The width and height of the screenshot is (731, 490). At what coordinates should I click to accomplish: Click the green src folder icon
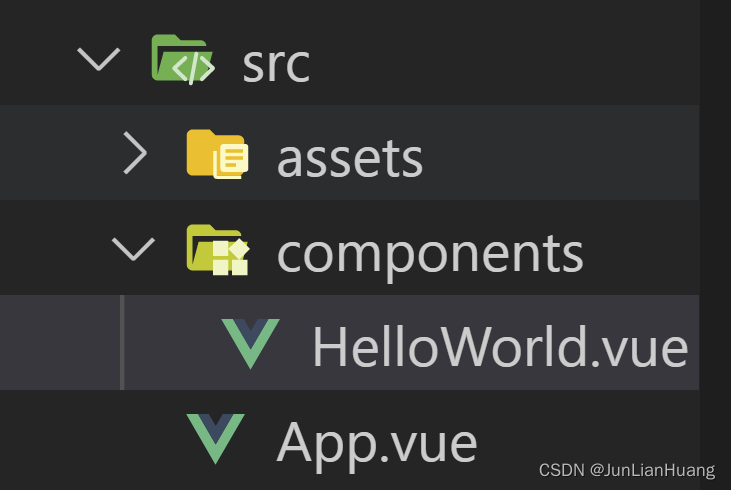pyautogui.click(x=181, y=60)
